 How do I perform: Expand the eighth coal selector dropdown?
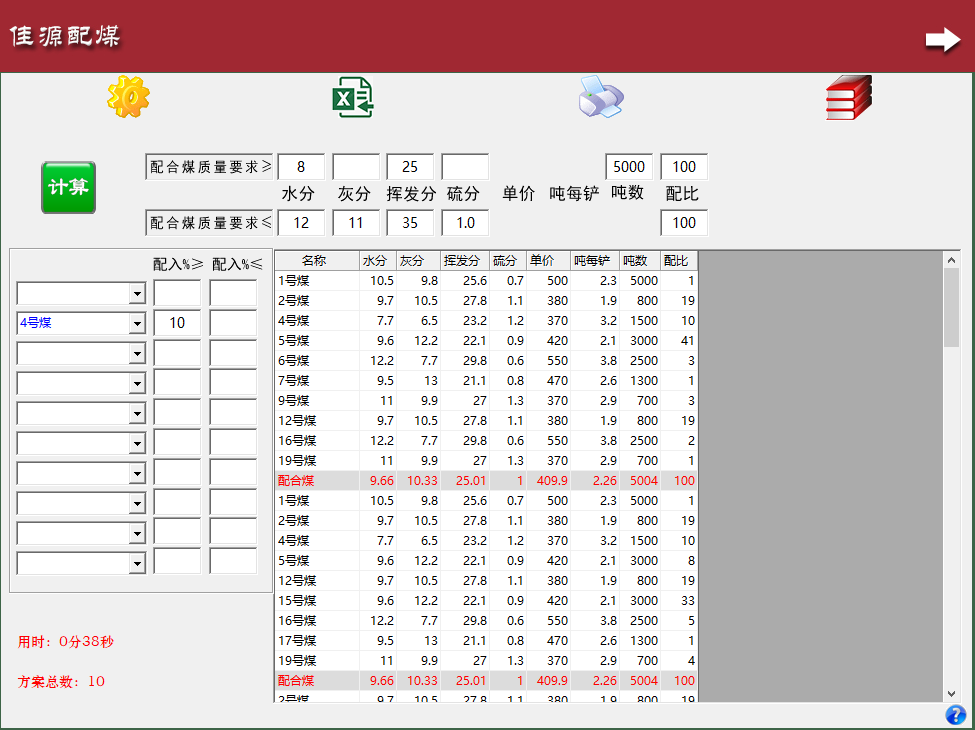(137, 503)
